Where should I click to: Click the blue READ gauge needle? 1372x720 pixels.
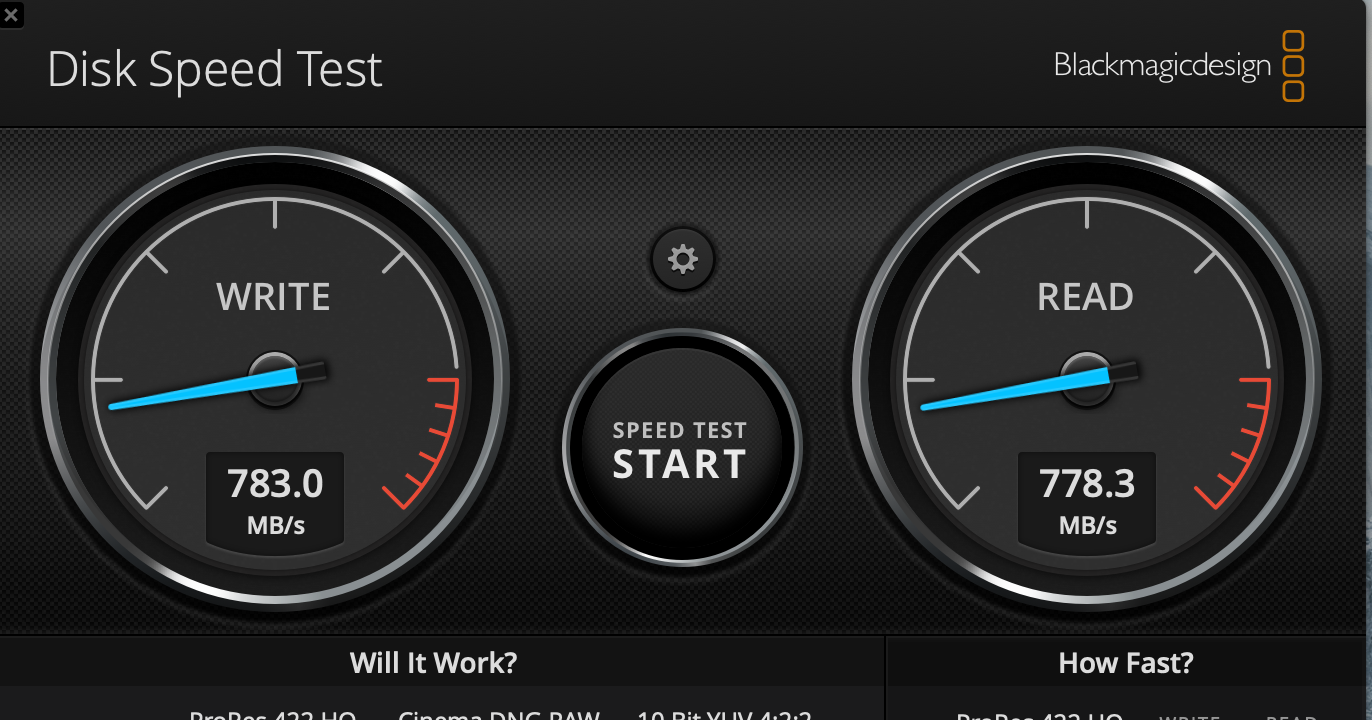[x=1017, y=389]
